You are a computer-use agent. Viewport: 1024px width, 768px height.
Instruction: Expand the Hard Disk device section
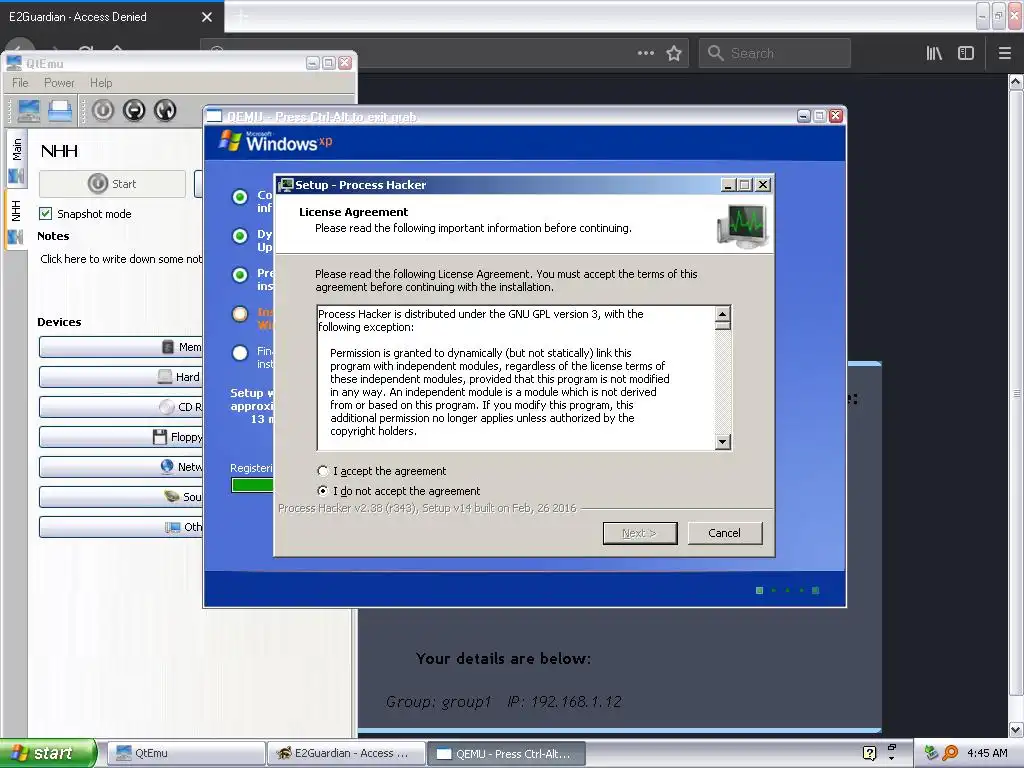pos(121,377)
